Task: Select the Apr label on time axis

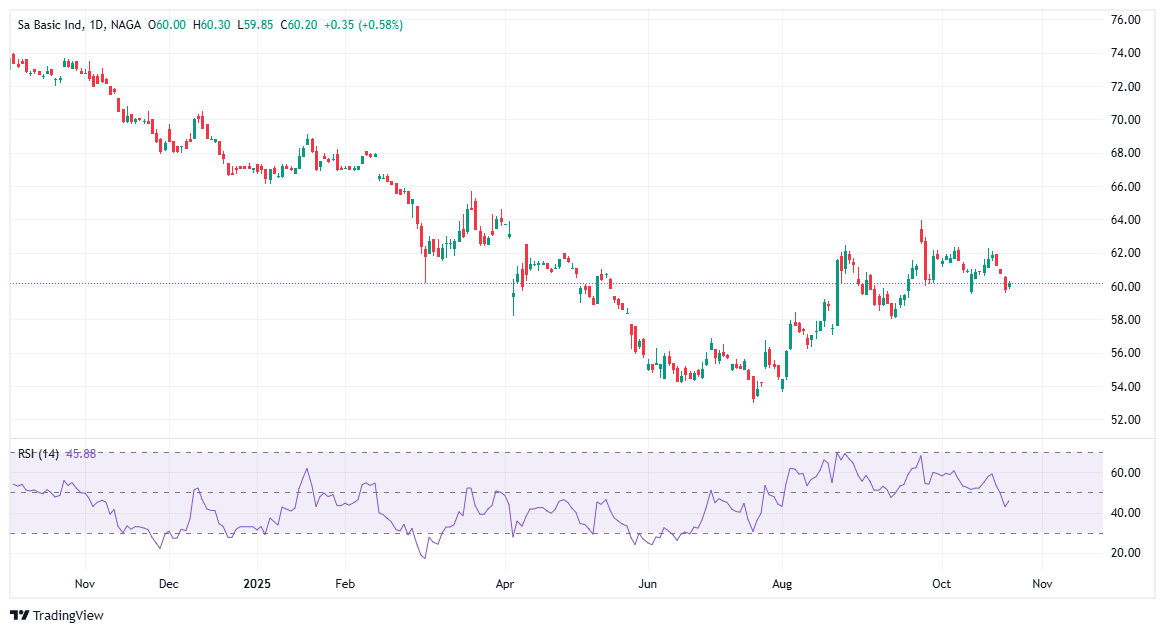Action: tap(505, 582)
